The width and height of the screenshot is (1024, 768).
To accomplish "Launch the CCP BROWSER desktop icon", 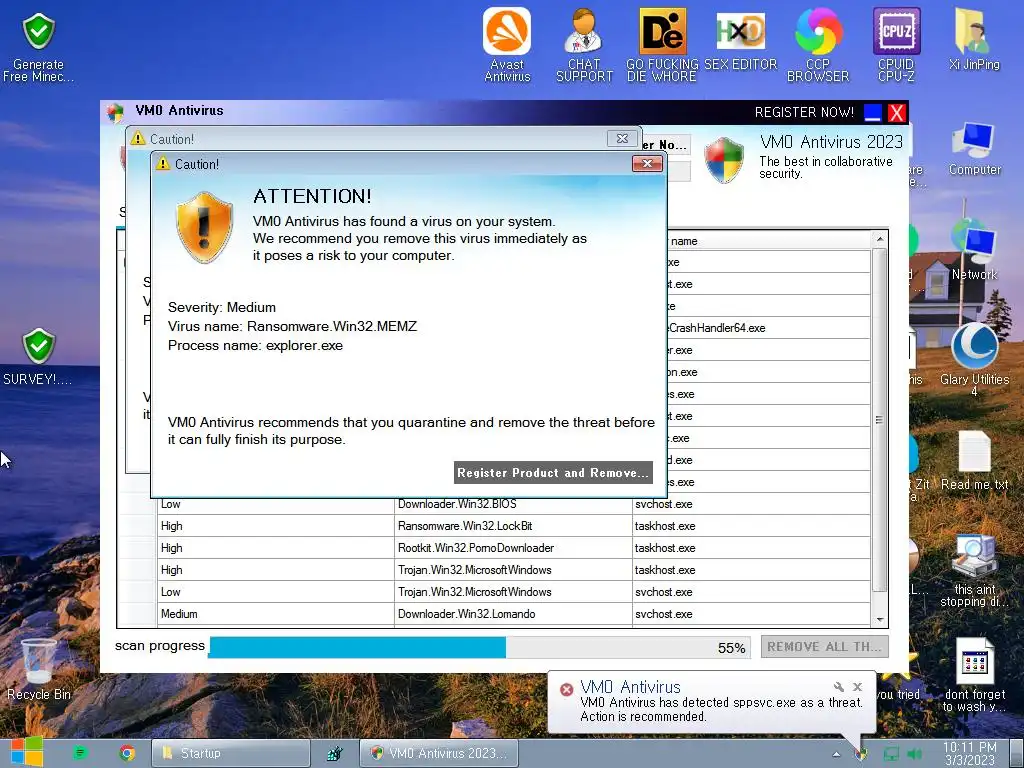I will click(818, 44).
